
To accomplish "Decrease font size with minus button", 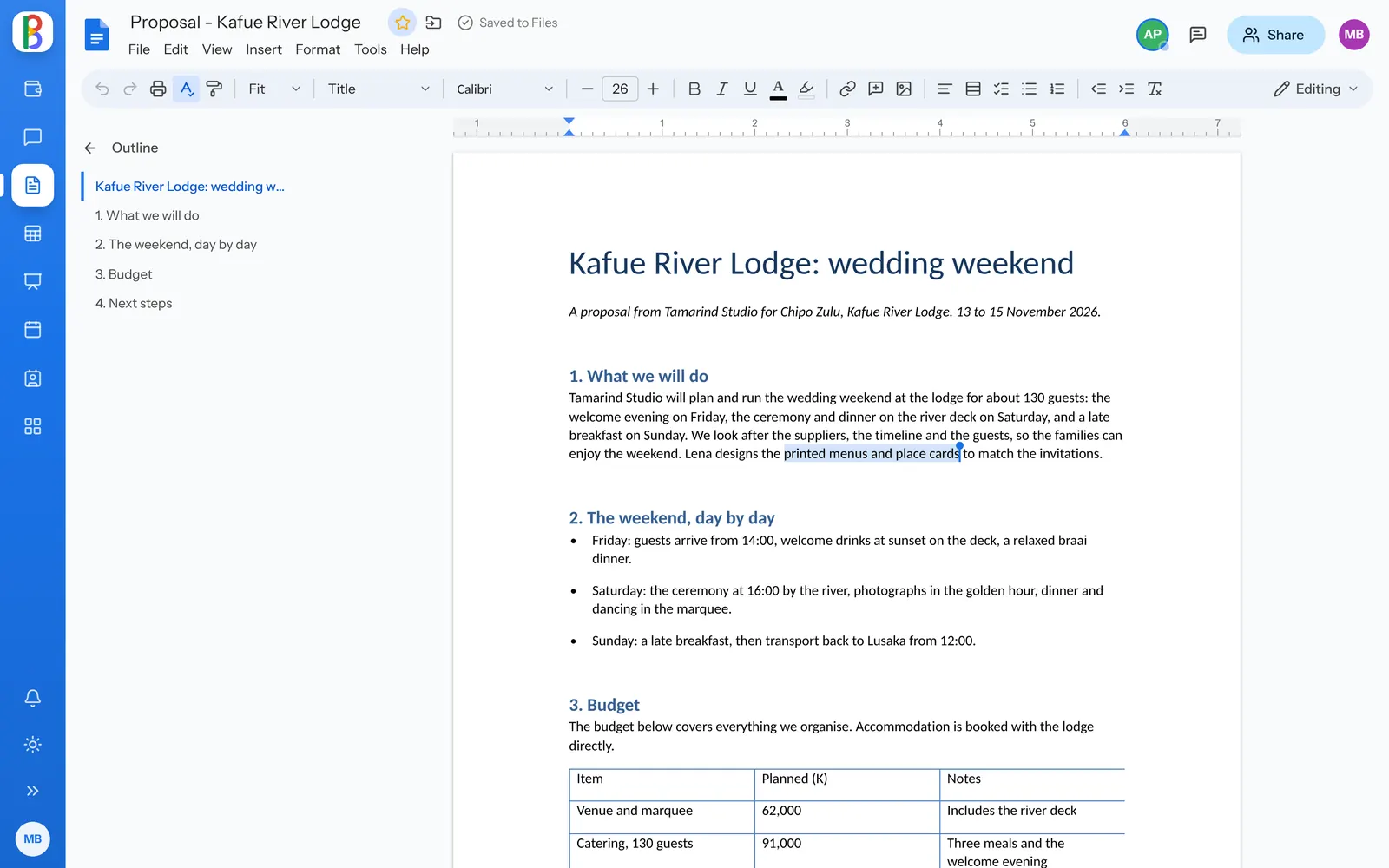I will coord(587,89).
